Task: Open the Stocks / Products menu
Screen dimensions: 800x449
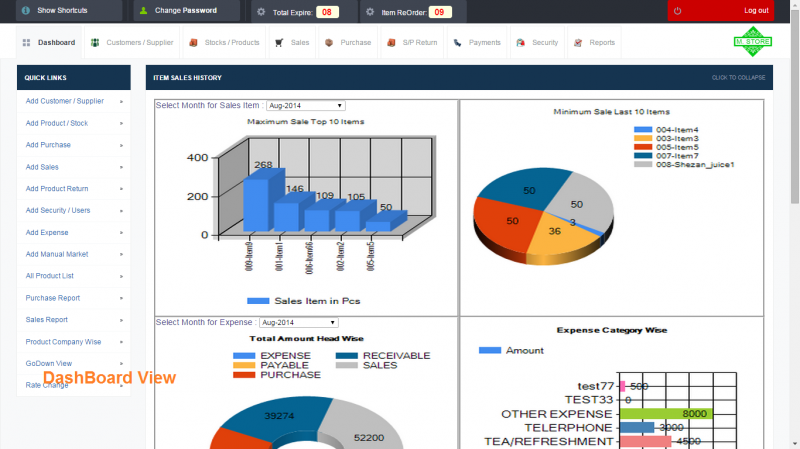Action: tap(224, 42)
